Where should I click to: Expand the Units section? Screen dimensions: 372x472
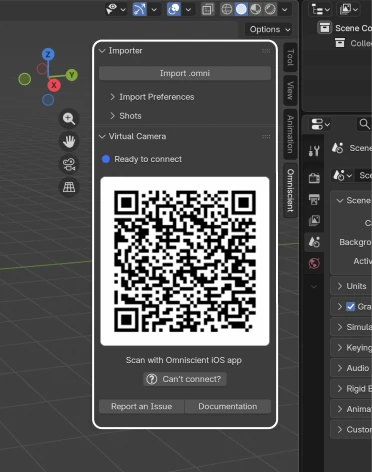pyautogui.click(x=351, y=286)
